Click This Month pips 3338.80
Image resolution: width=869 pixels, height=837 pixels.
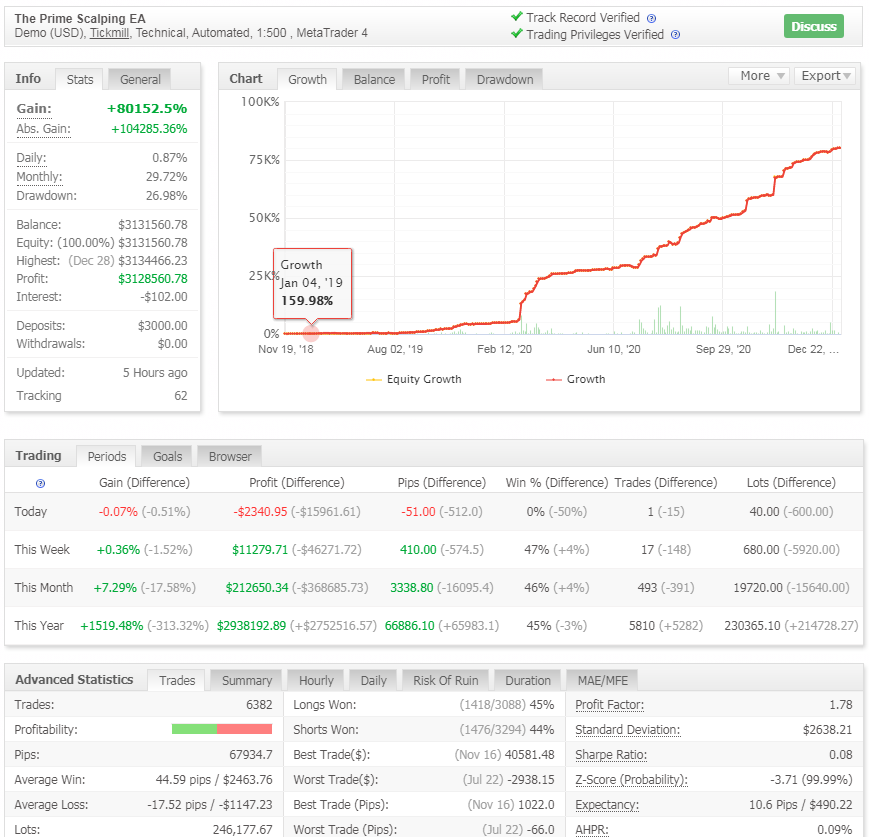point(412,588)
